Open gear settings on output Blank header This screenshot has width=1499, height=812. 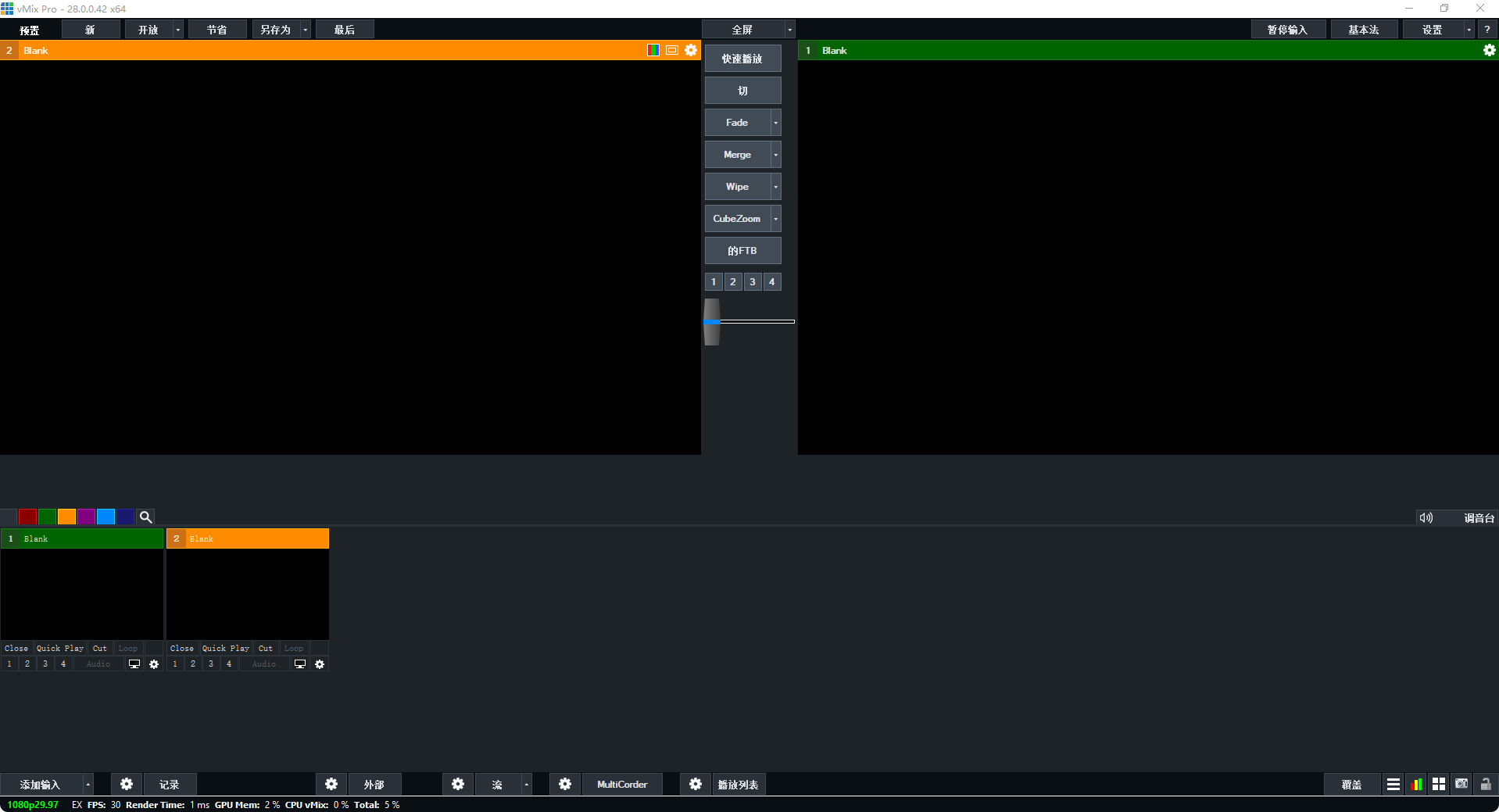pos(1489,50)
